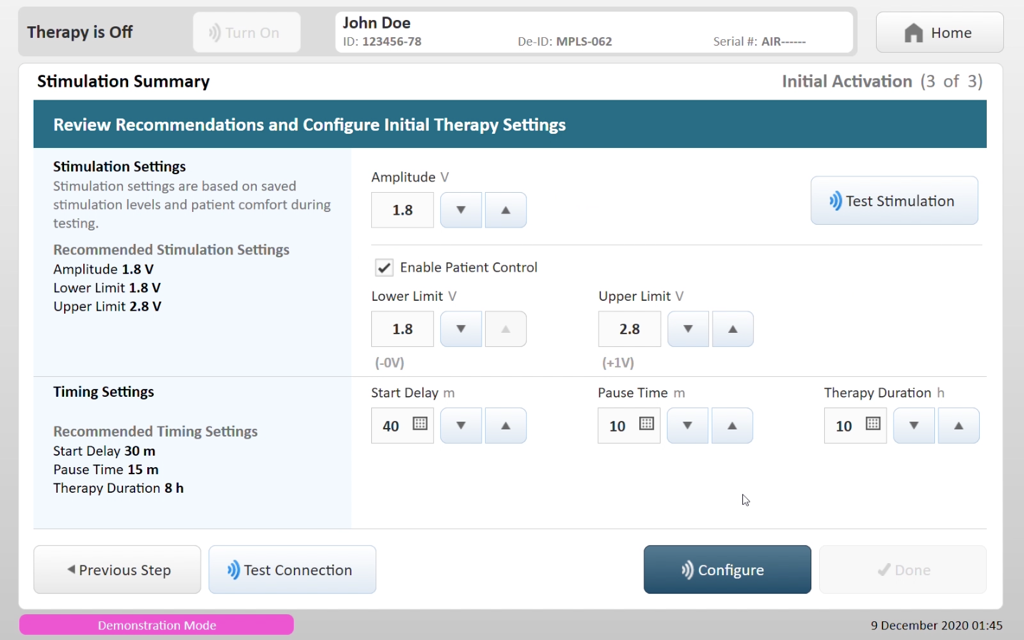Click the De-ID MPLS-062 text

tap(565, 42)
